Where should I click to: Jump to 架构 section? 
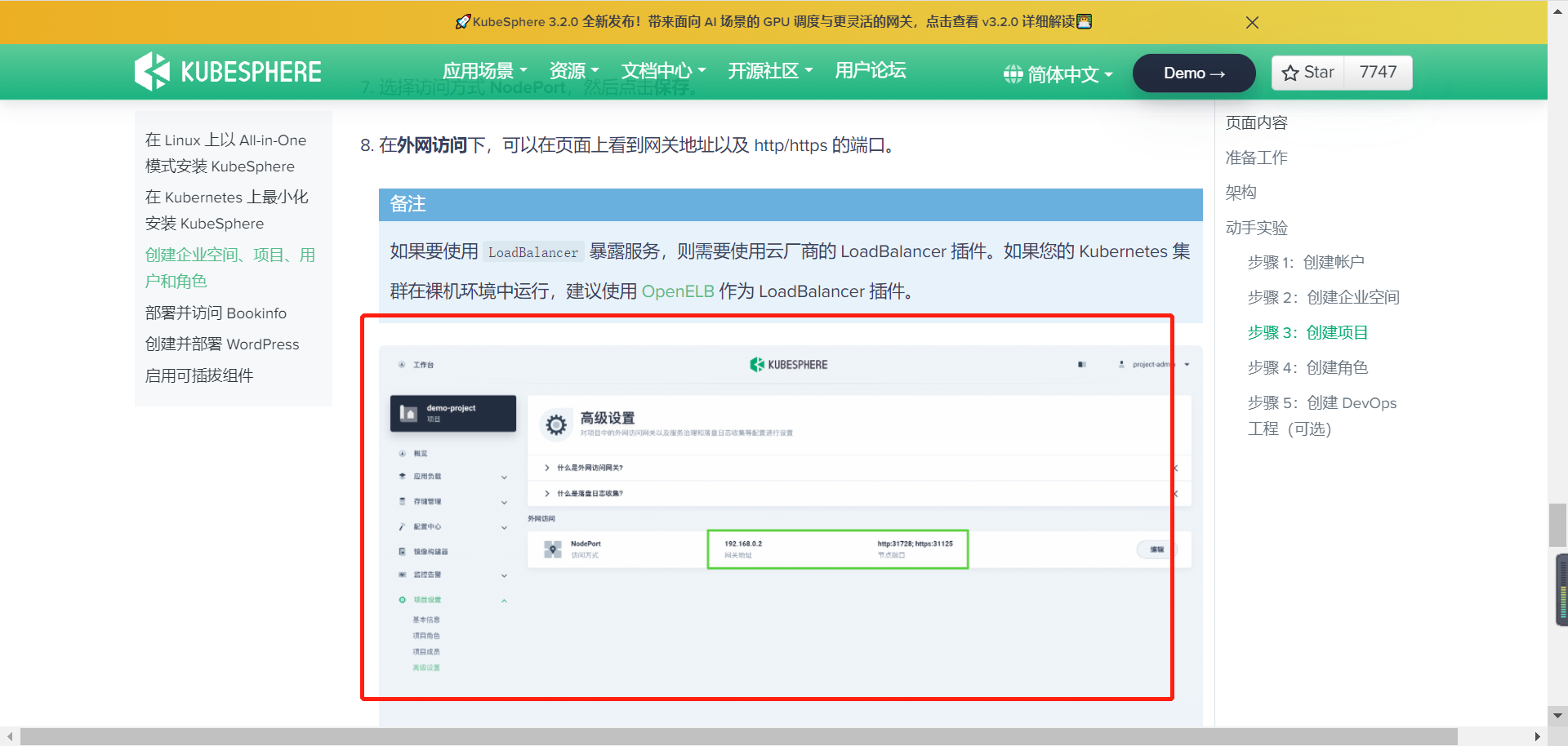[1241, 193]
